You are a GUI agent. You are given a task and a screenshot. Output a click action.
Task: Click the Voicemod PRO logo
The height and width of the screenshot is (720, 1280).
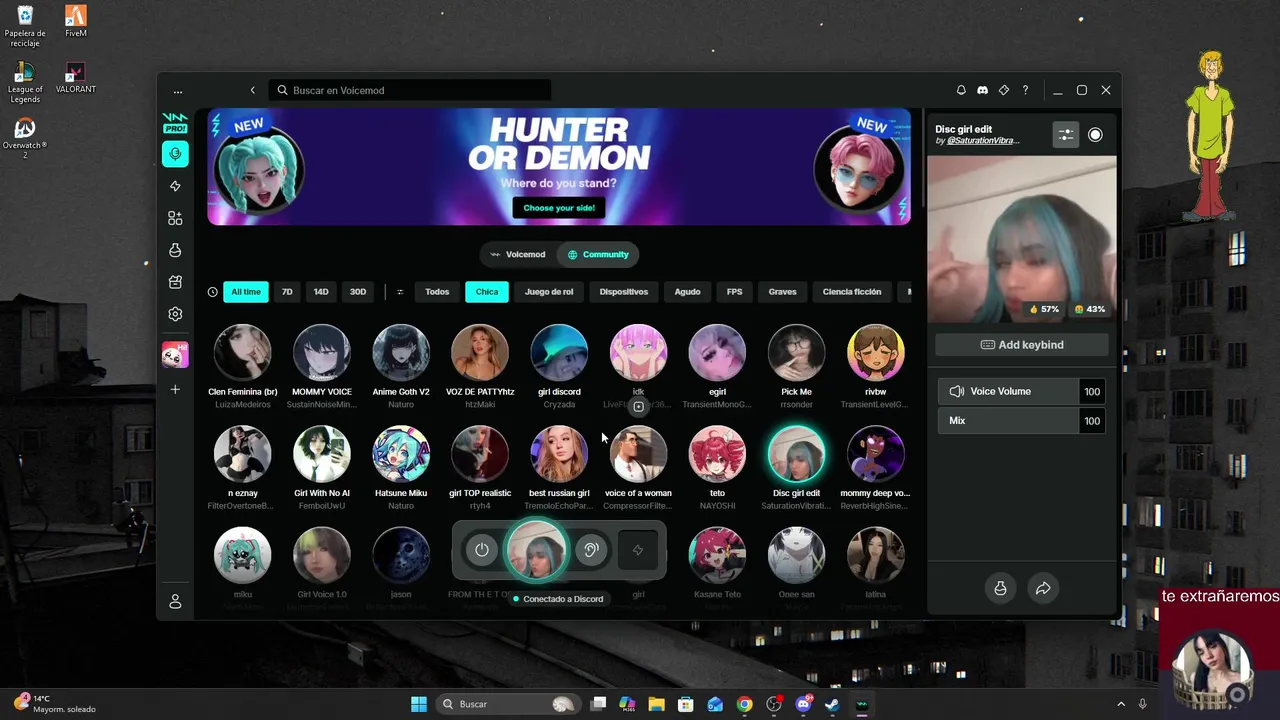point(175,123)
